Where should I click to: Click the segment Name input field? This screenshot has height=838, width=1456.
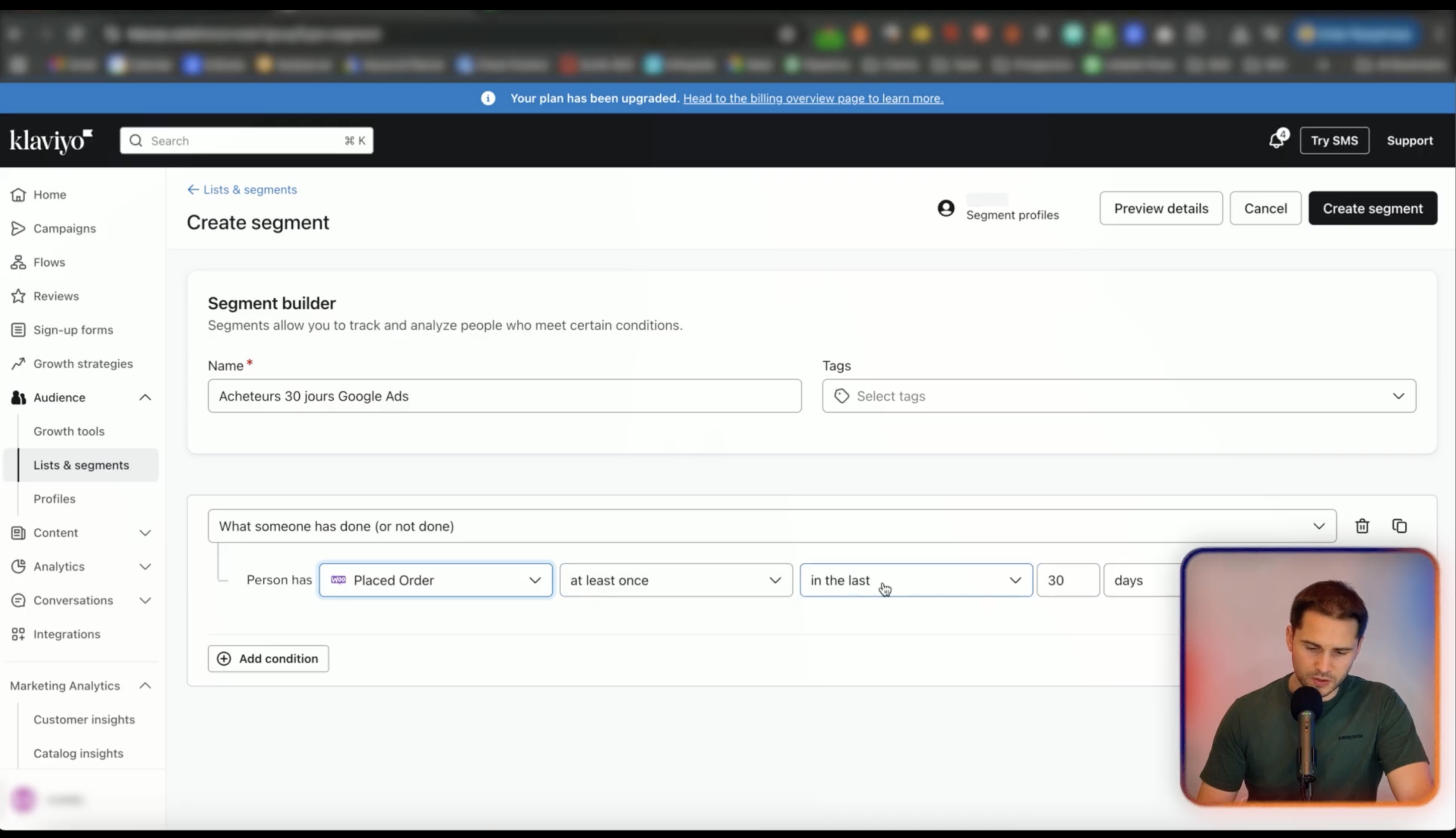[504, 396]
